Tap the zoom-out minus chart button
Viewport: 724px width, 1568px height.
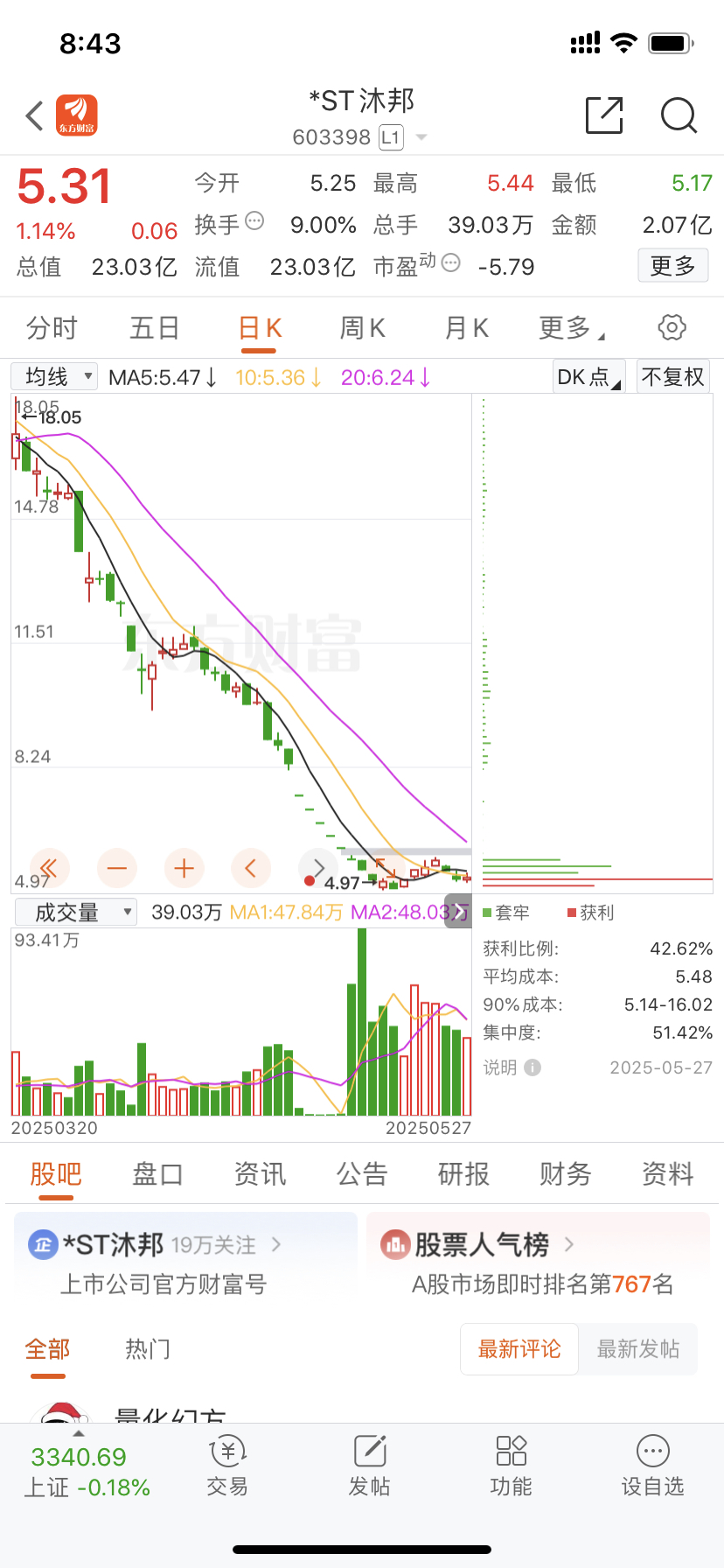(117, 868)
